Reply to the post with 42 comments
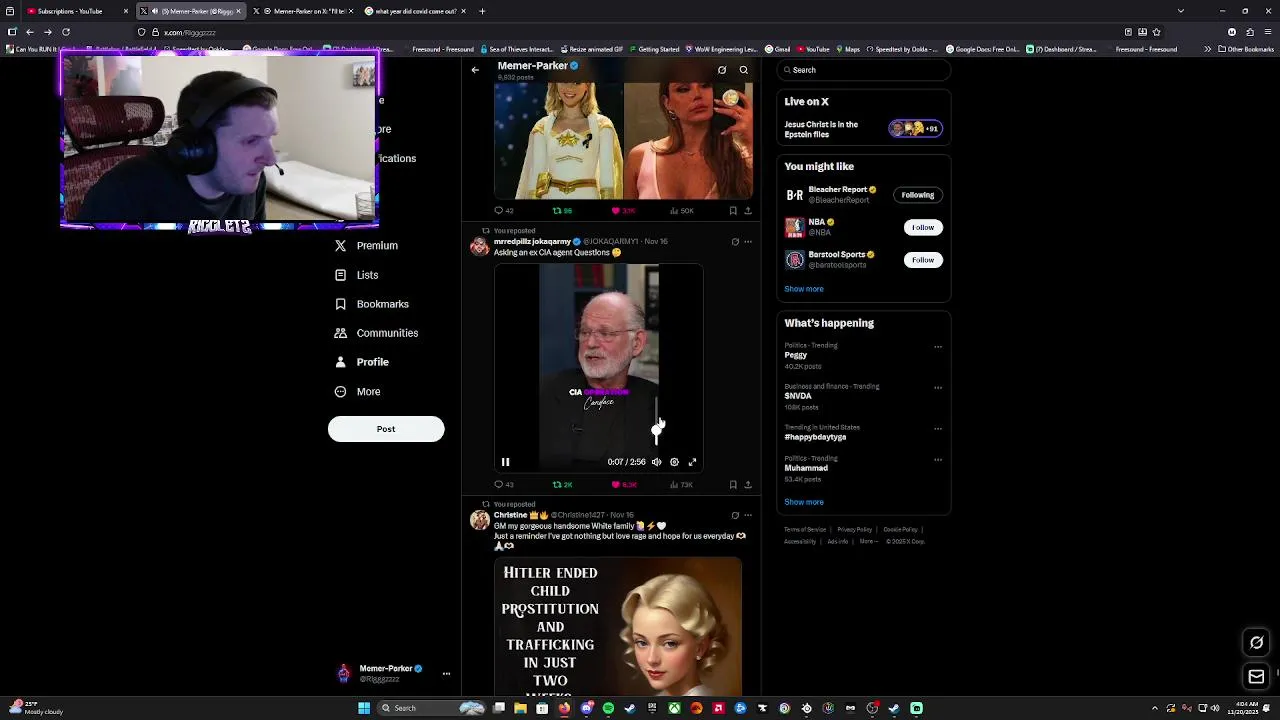Image resolution: width=1280 pixels, height=720 pixels. 504,211
